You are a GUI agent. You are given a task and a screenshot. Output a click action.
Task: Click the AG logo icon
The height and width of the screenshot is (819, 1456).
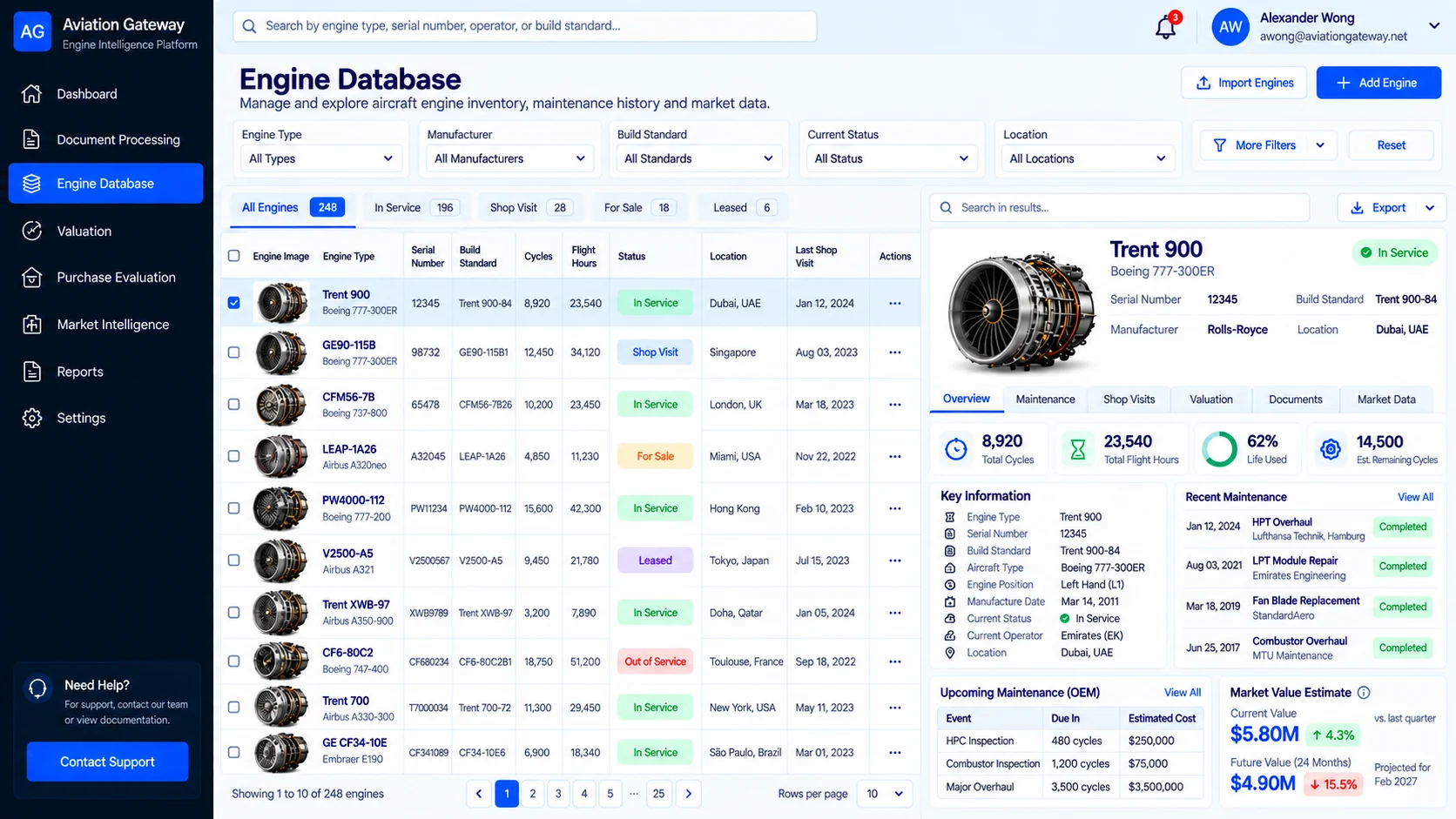tap(32, 31)
